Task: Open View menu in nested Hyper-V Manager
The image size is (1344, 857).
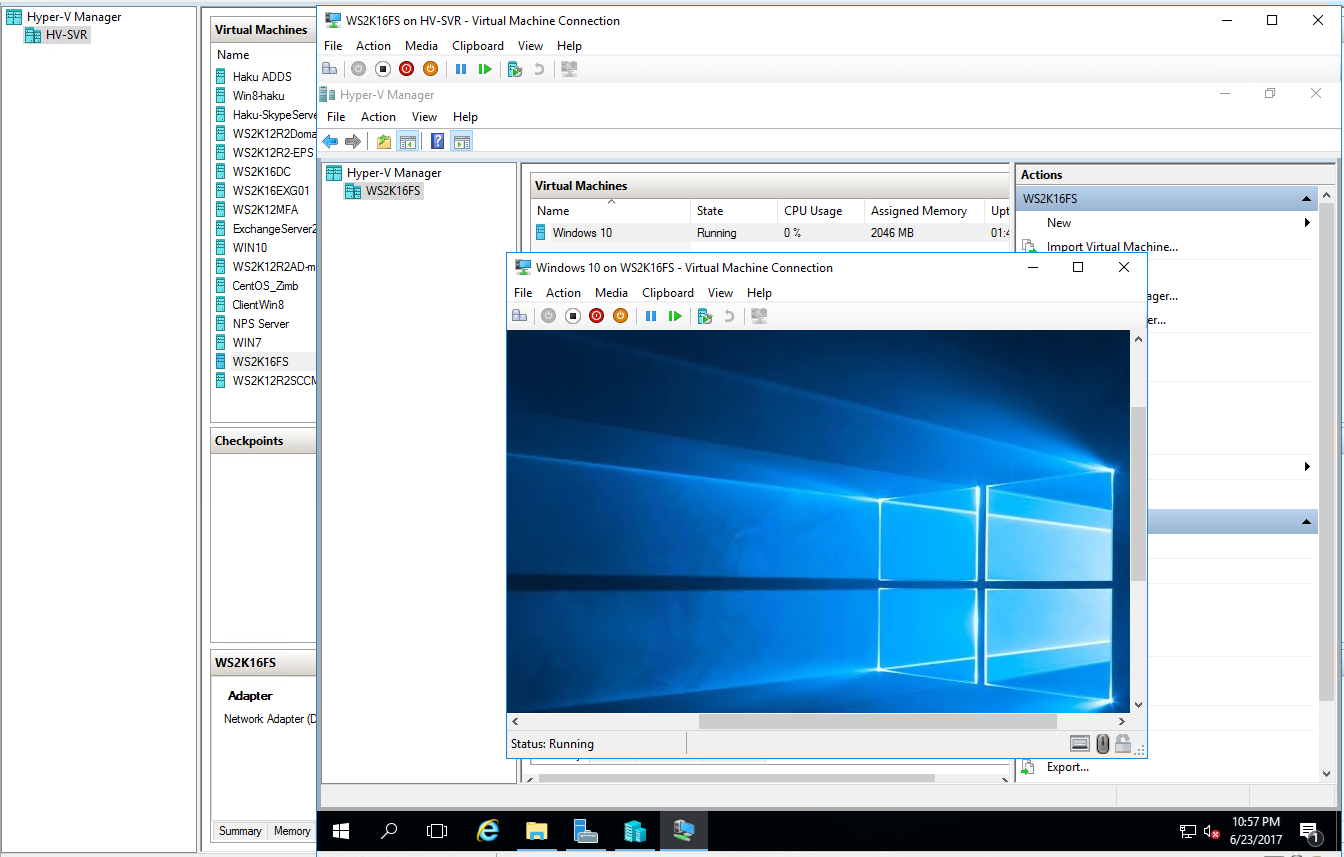Action: [425, 117]
